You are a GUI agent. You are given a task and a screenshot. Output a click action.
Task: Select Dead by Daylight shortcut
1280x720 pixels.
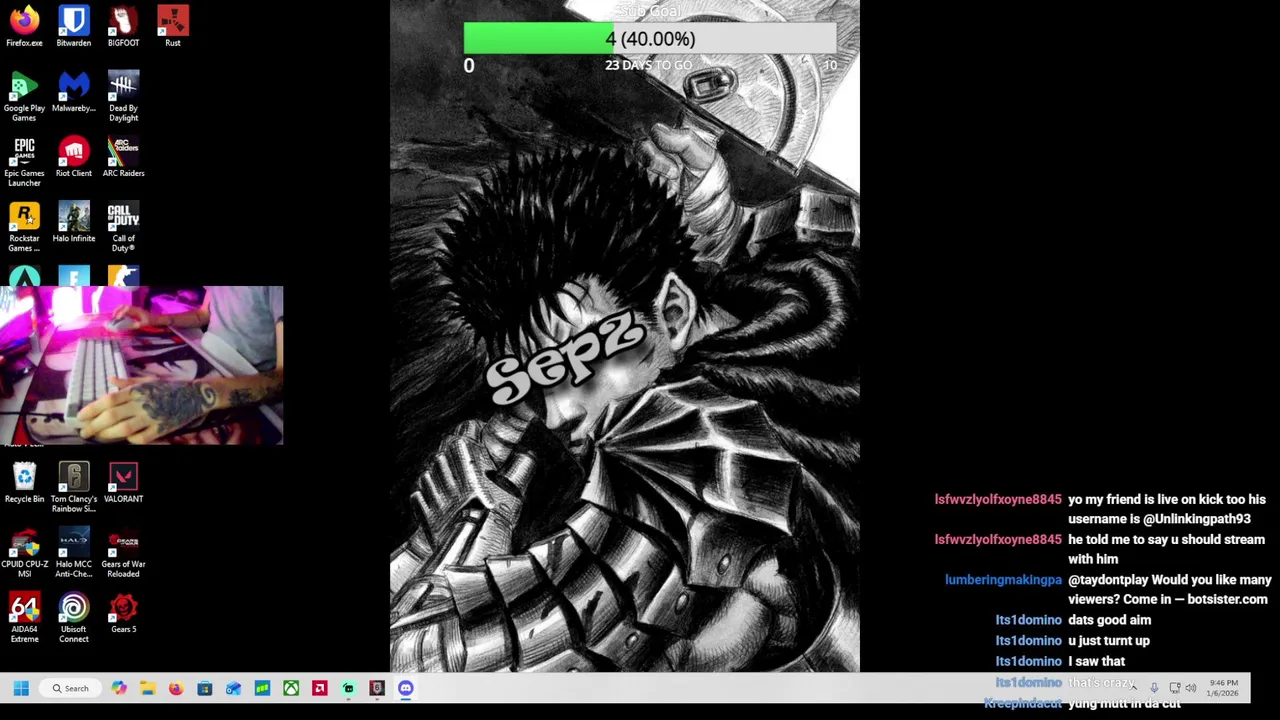(x=123, y=96)
